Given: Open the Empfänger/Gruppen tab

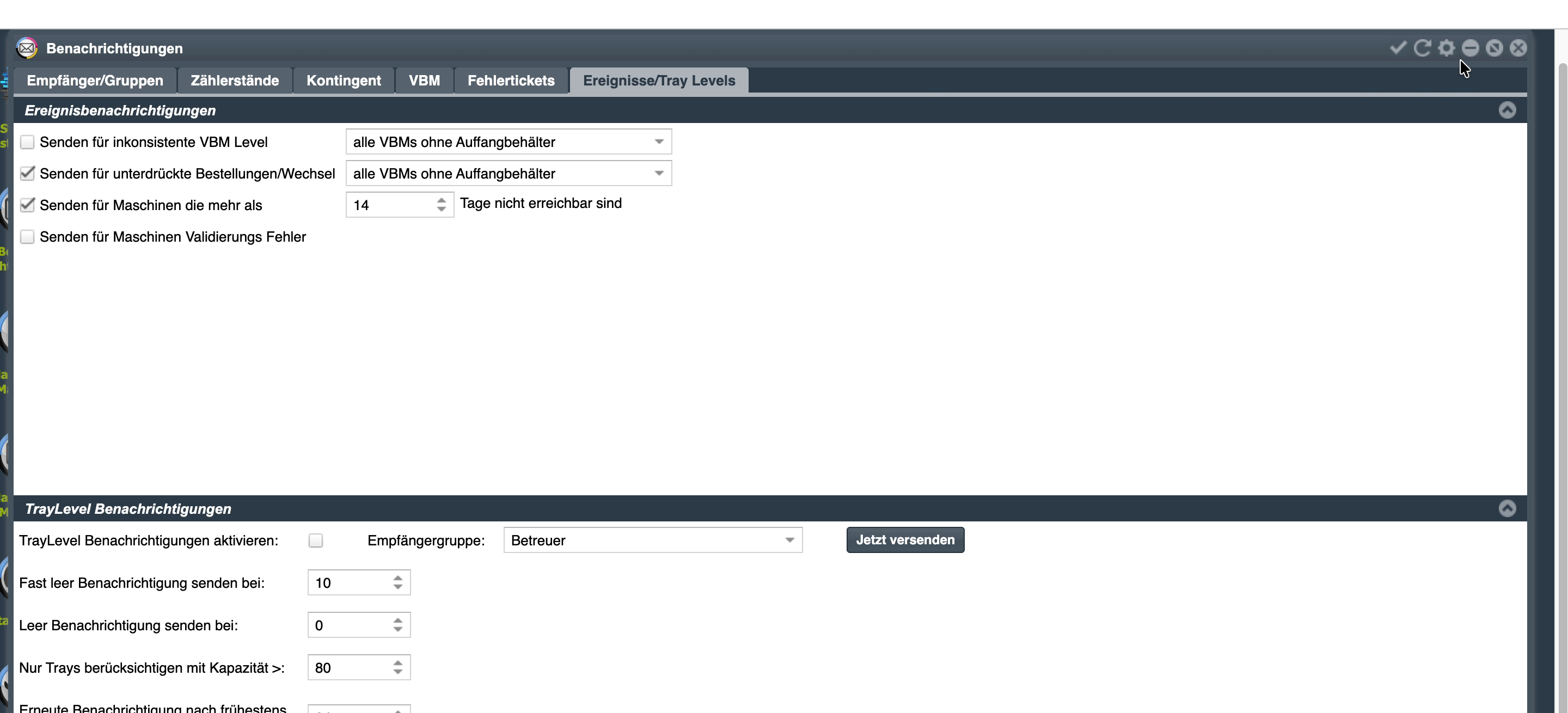Looking at the screenshot, I should [95, 81].
